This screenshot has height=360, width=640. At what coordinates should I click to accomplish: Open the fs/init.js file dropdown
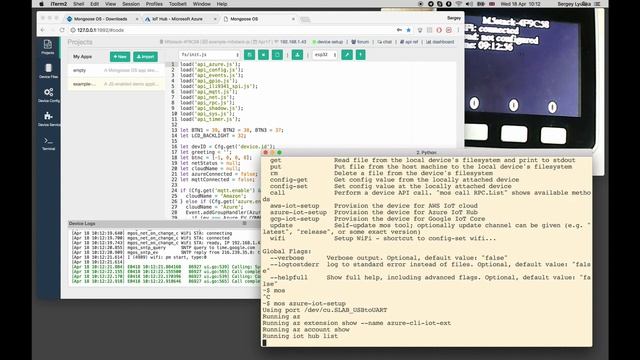click(209, 55)
